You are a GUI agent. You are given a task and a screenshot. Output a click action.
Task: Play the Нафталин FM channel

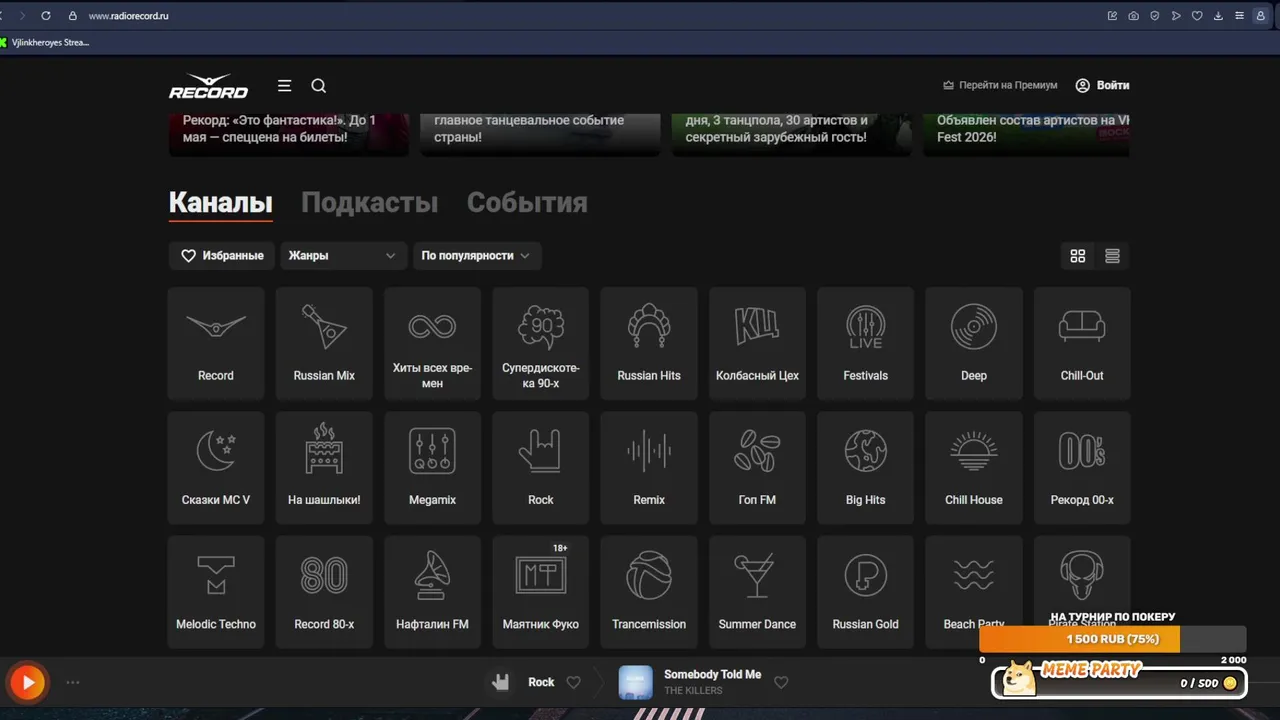(x=432, y=592)
